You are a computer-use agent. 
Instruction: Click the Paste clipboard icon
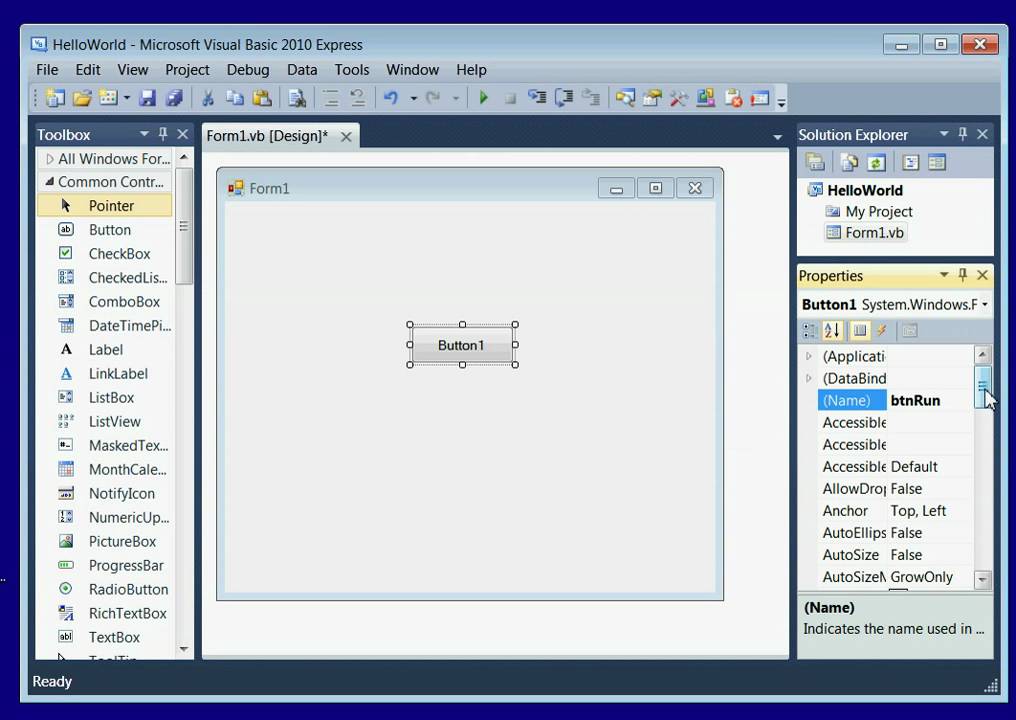262,98
